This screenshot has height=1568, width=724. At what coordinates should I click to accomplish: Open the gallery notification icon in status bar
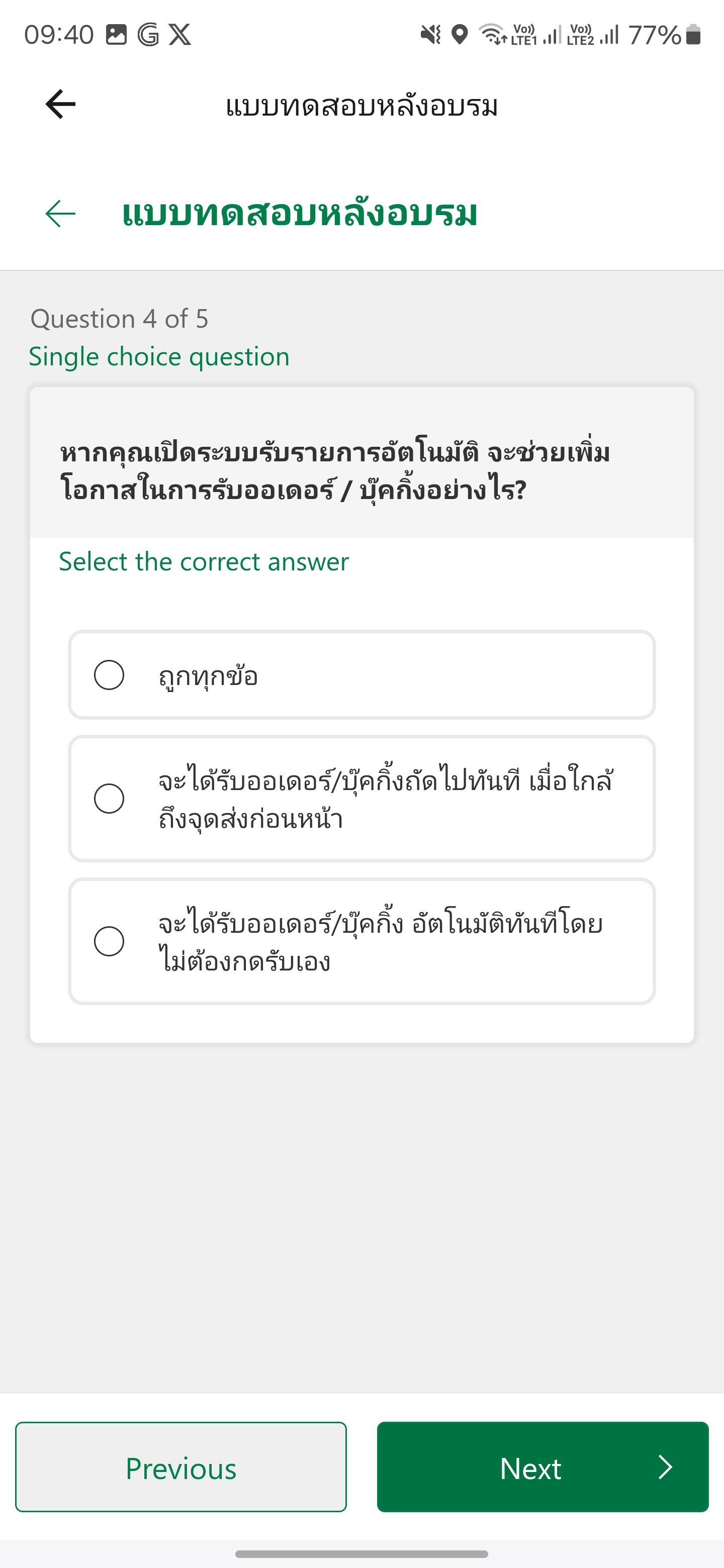[x=116, y=35]
